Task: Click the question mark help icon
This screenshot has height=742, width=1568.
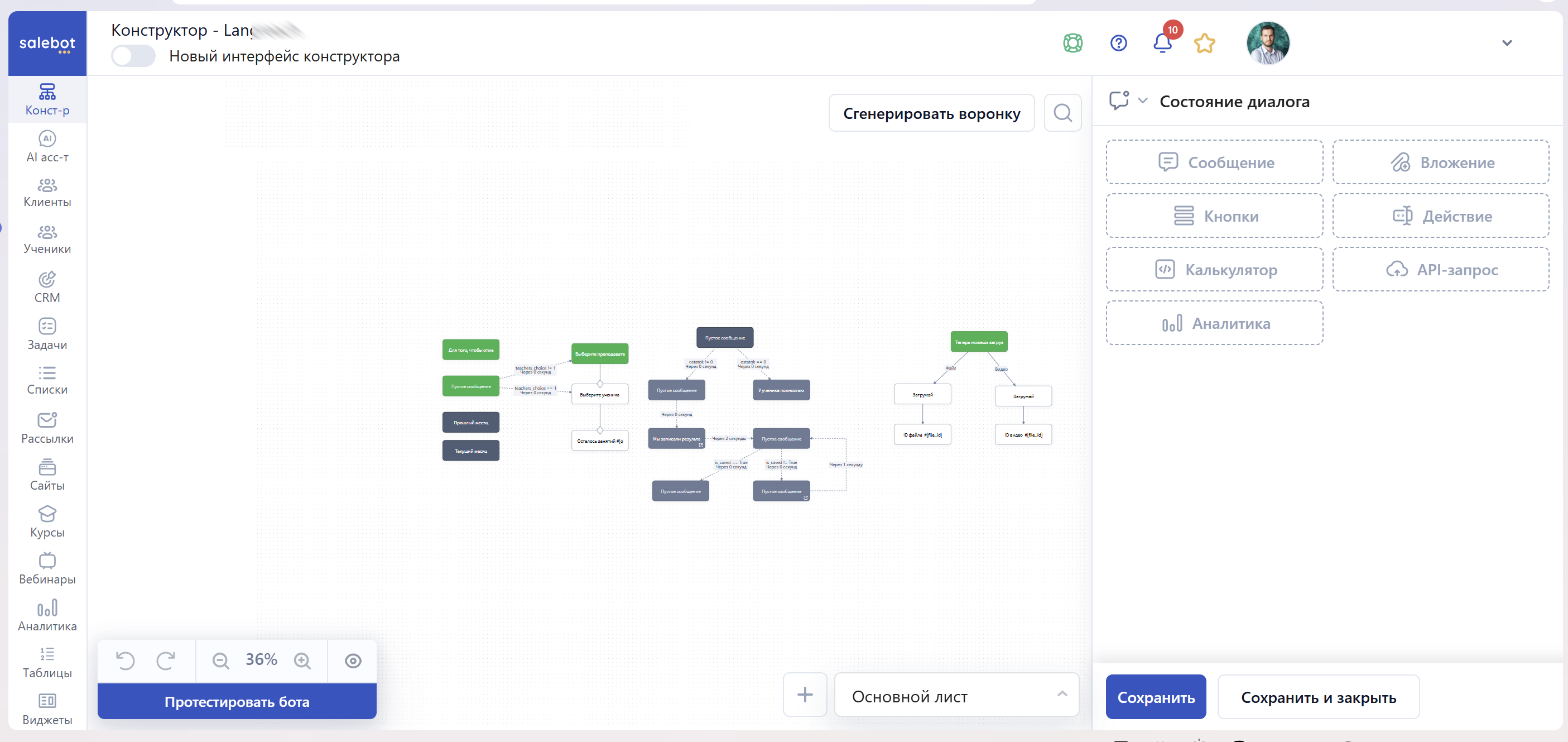Action: pyautogui.click(x=1118, y=43)
